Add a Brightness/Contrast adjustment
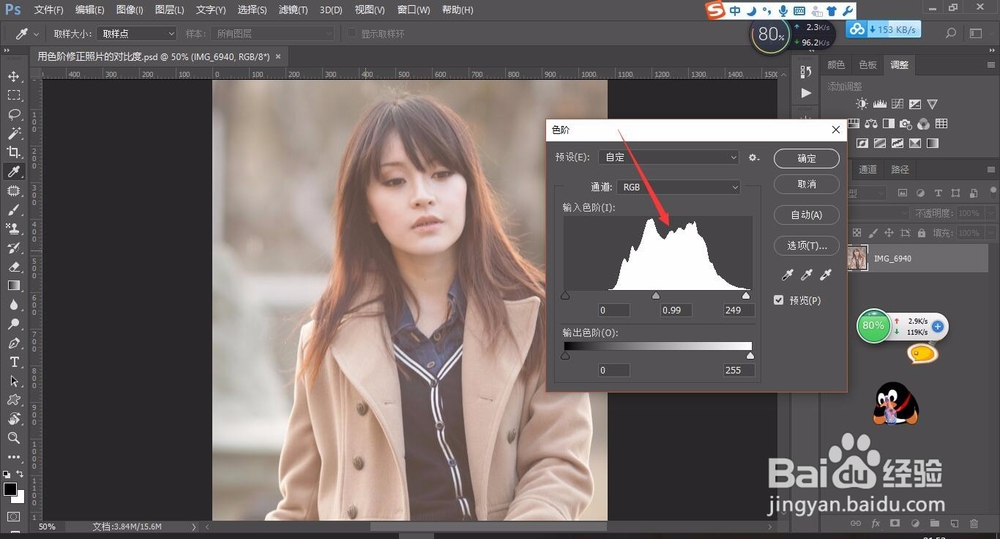This screenshot has height=539, width=1000. (x=862, y=104)
